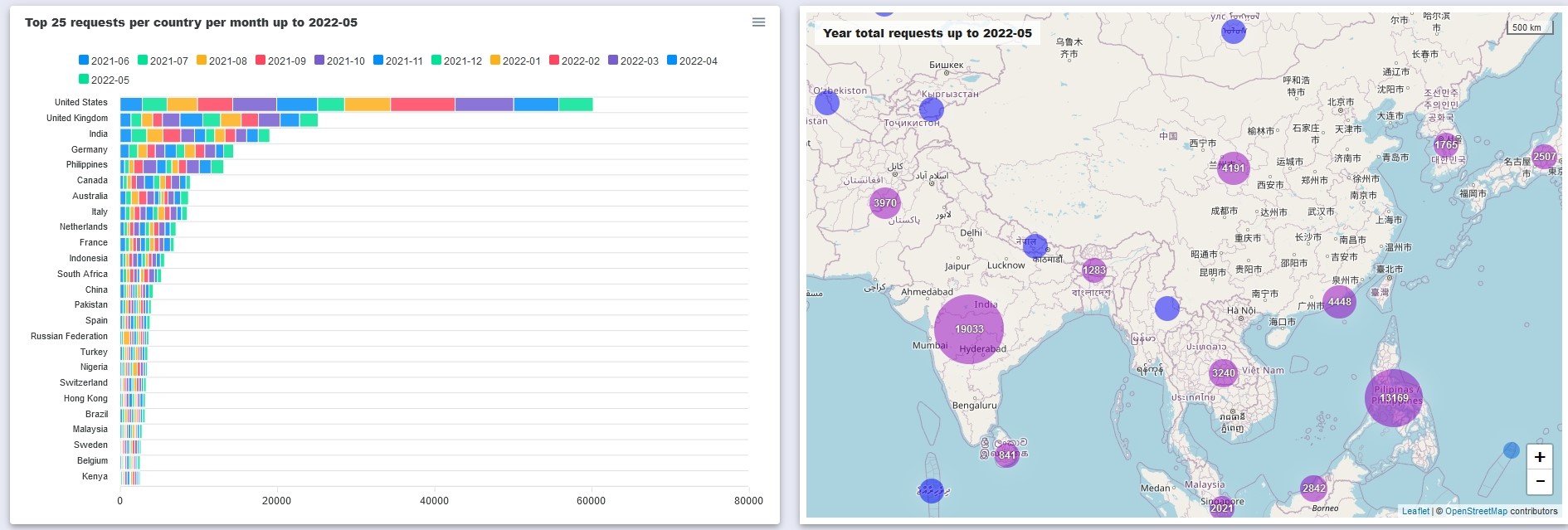Click the 2021-07 legend color swatch
This screenshot has height=530, width=1568.
[143, 60]
